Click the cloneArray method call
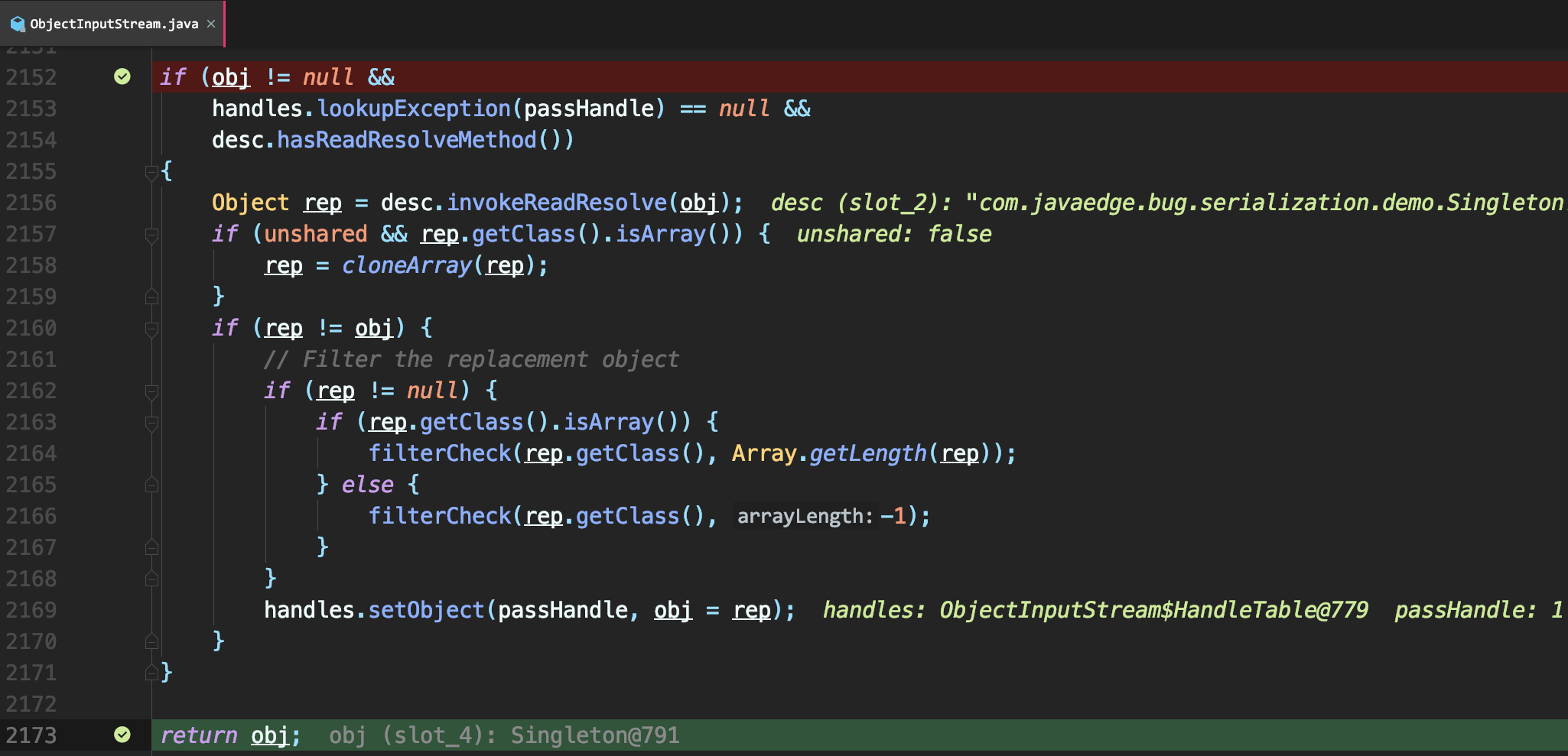The image size is (1568, 756). click(407, 265)
